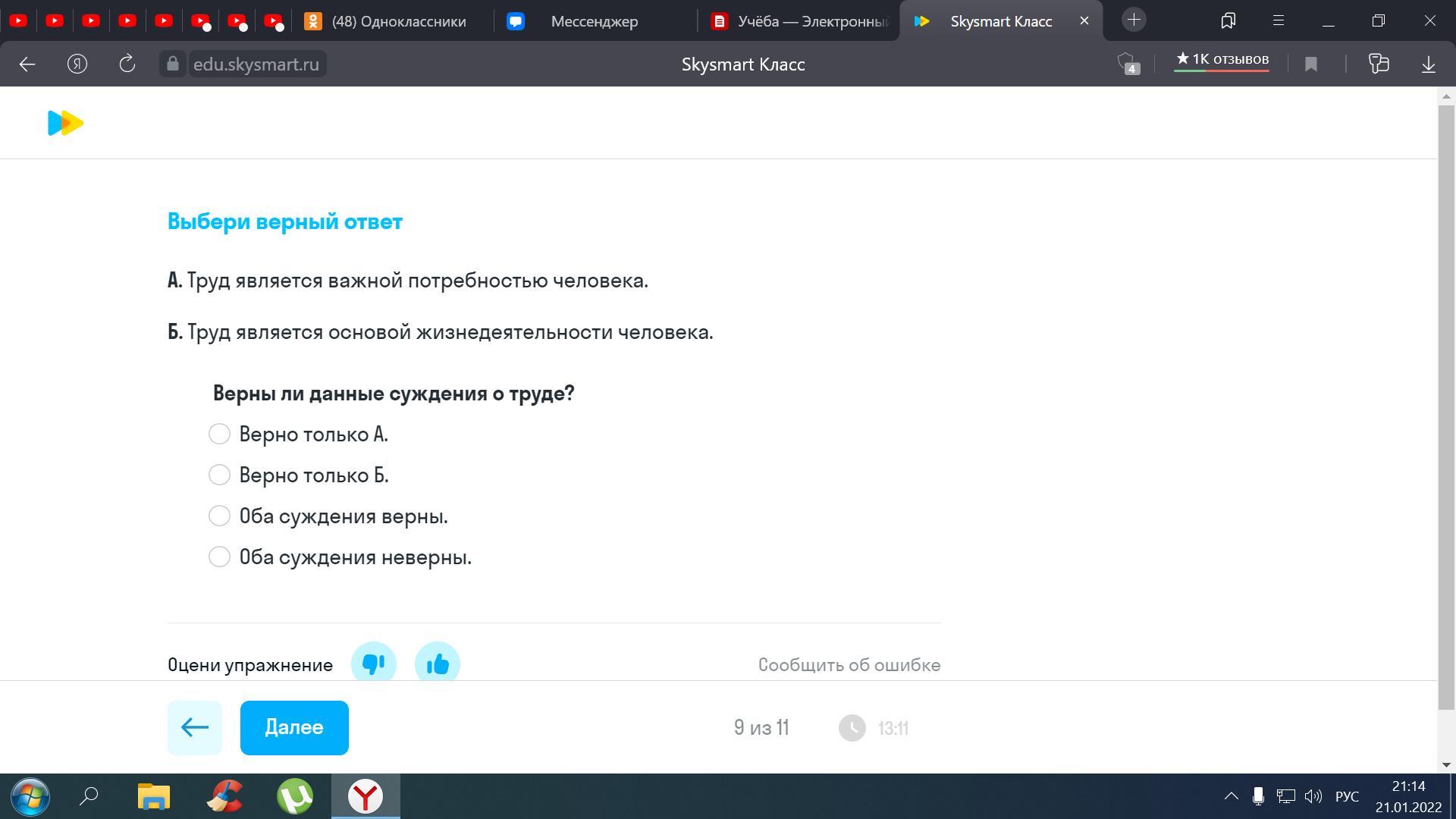The height and width of the screenshot is (819, 1456).
Task: Select radio 'Верно только Б.'
Action: (219, 475)
